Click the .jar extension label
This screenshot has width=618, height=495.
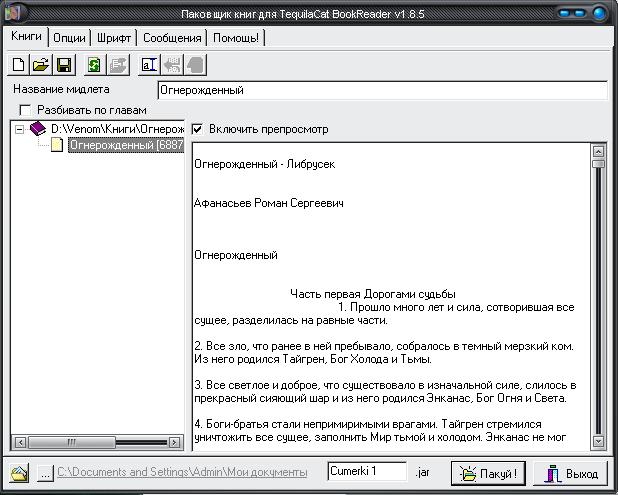[x=422, y=472]
